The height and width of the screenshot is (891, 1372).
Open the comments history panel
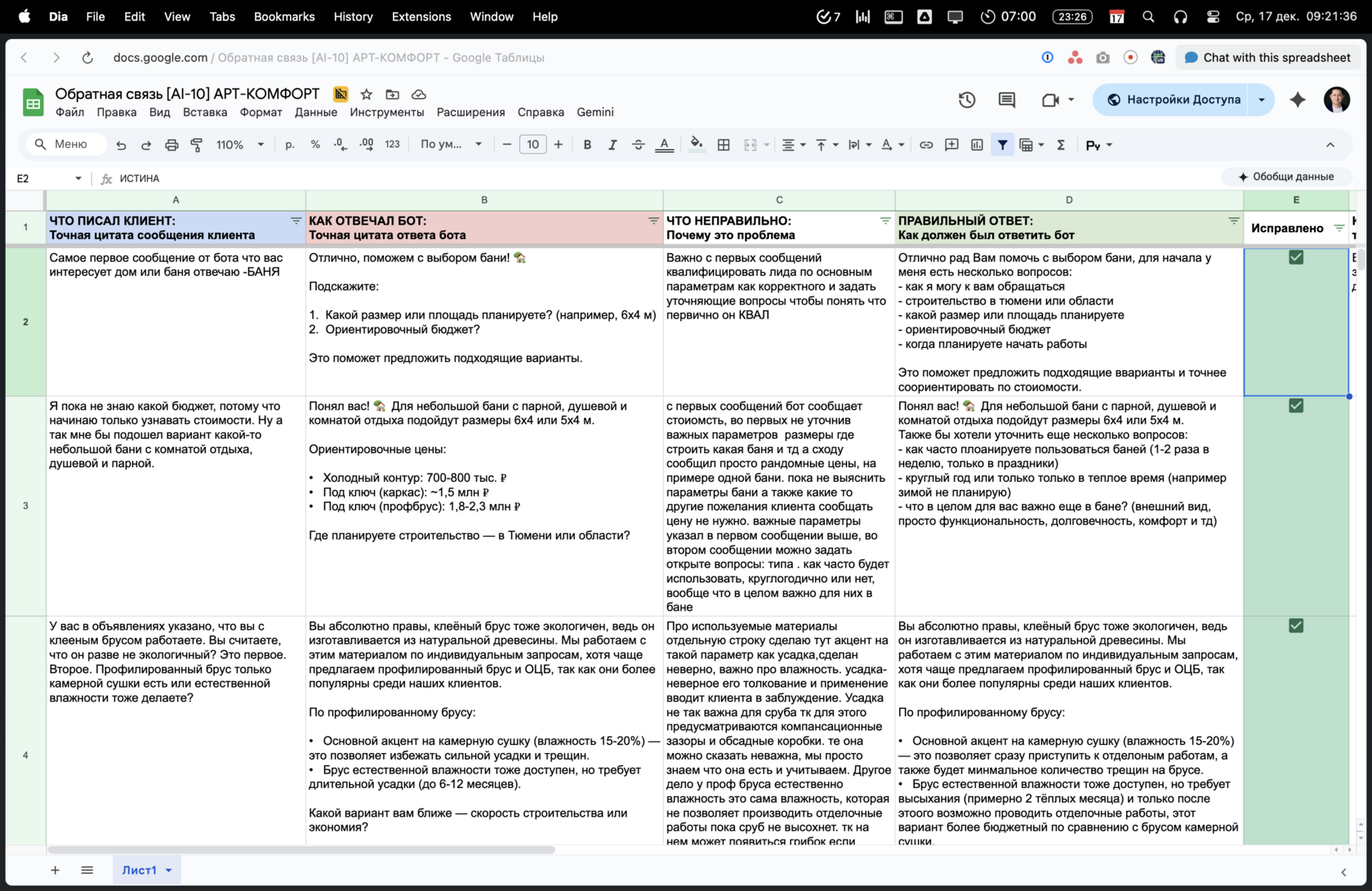pyautogui.click(x=1007, y=100)
